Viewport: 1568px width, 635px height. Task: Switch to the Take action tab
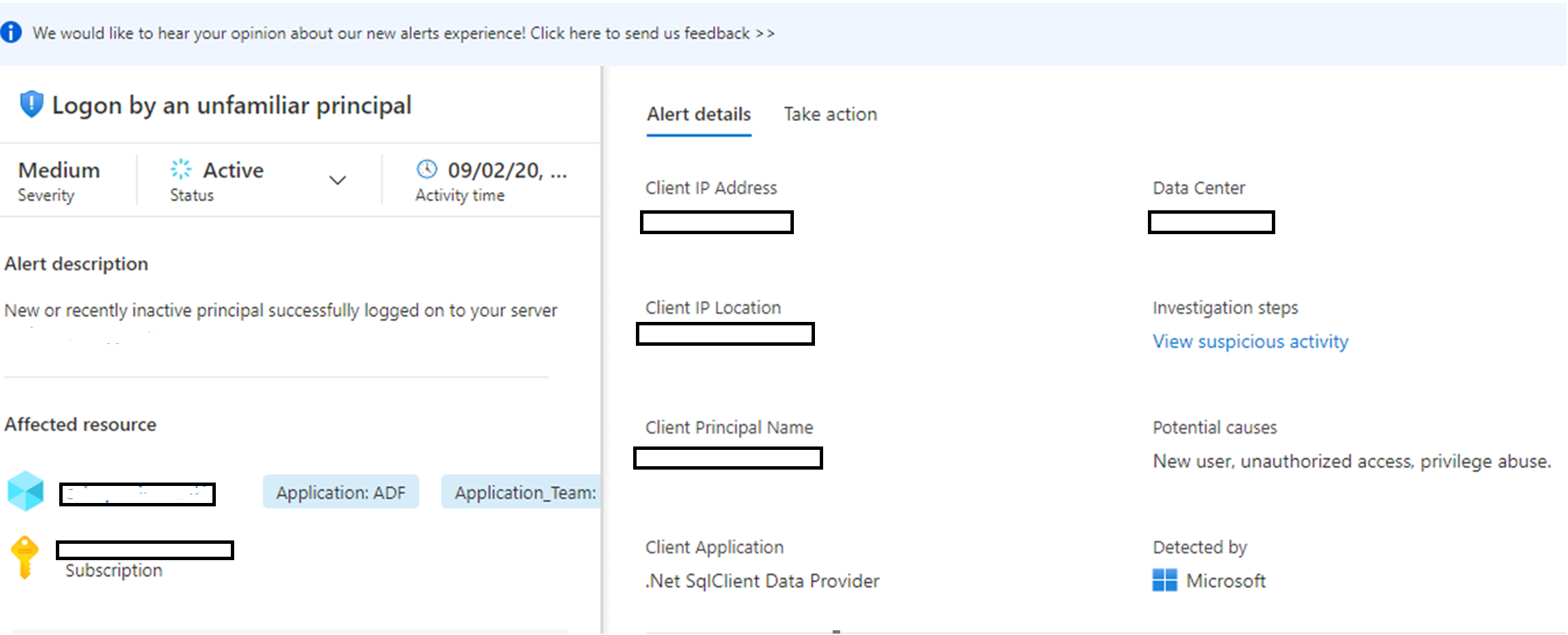coord(830,114)
